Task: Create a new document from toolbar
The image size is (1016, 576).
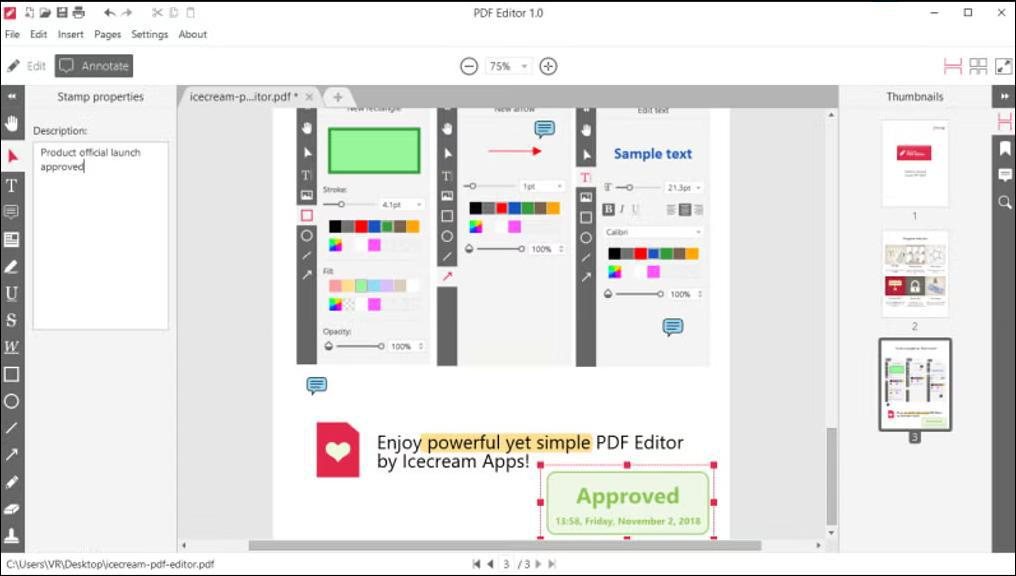Action: tap(29, 12)
